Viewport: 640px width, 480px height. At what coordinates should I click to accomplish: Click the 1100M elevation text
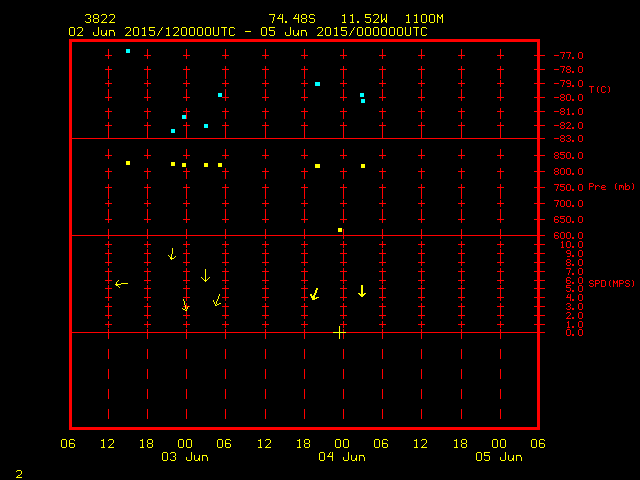[x=424, y=19]
